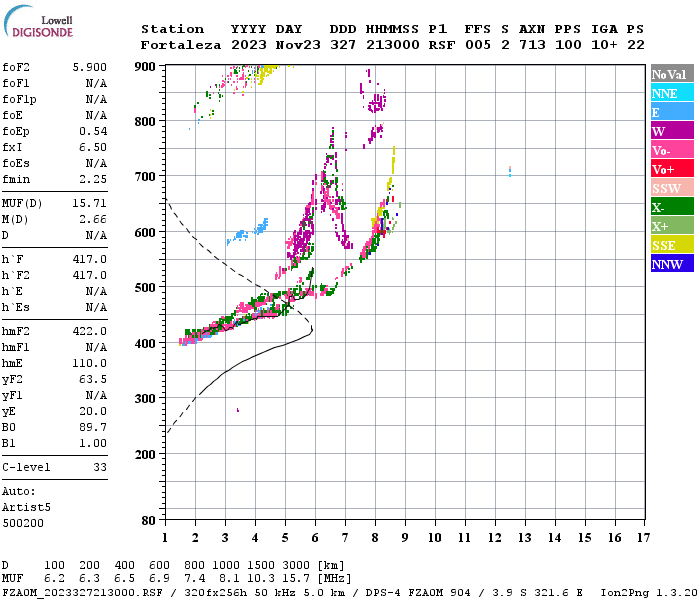Click the M(D) value 2.66

[x=93, y=219]
